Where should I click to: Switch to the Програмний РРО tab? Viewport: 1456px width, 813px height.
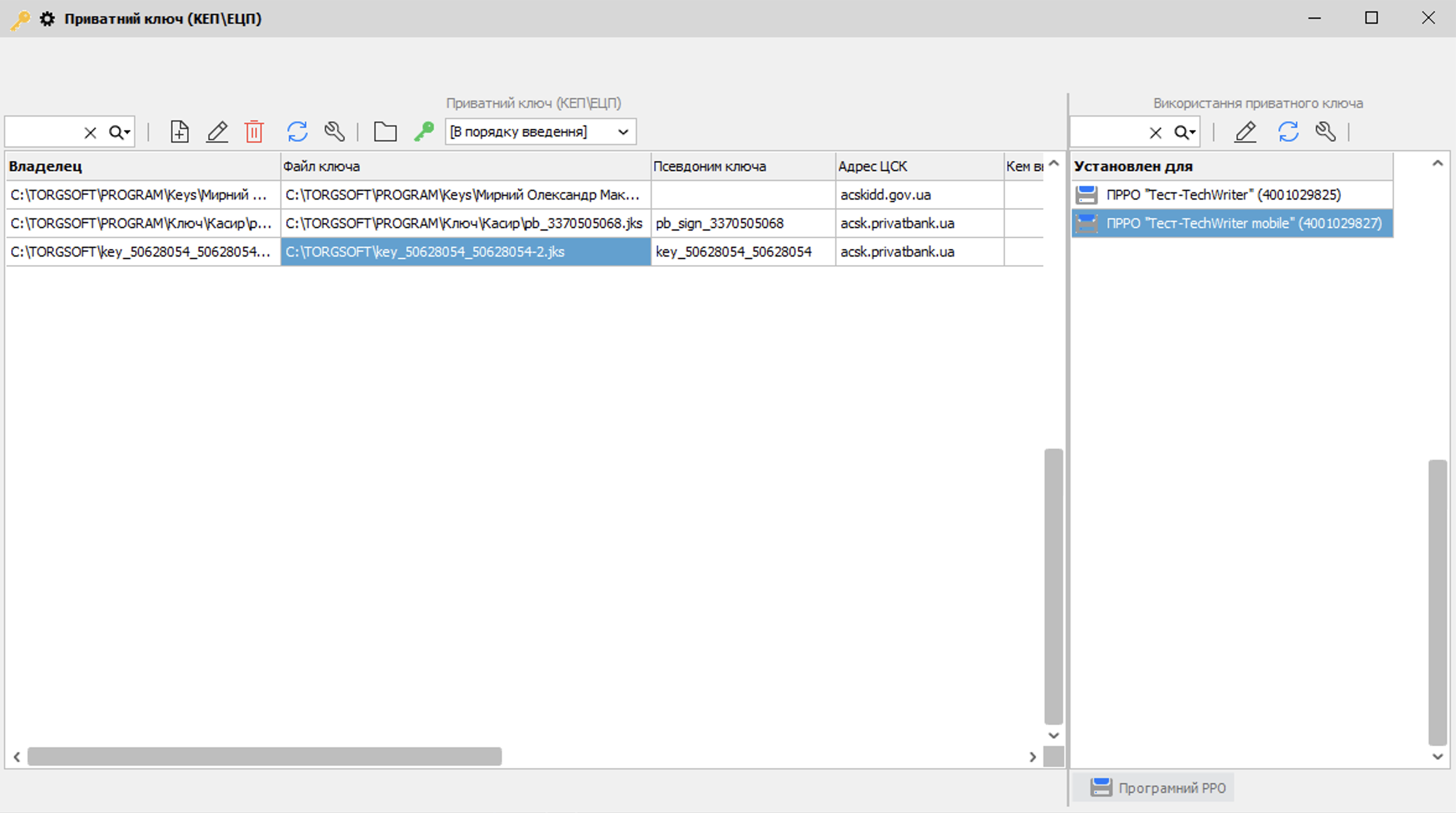(1154, 788)
